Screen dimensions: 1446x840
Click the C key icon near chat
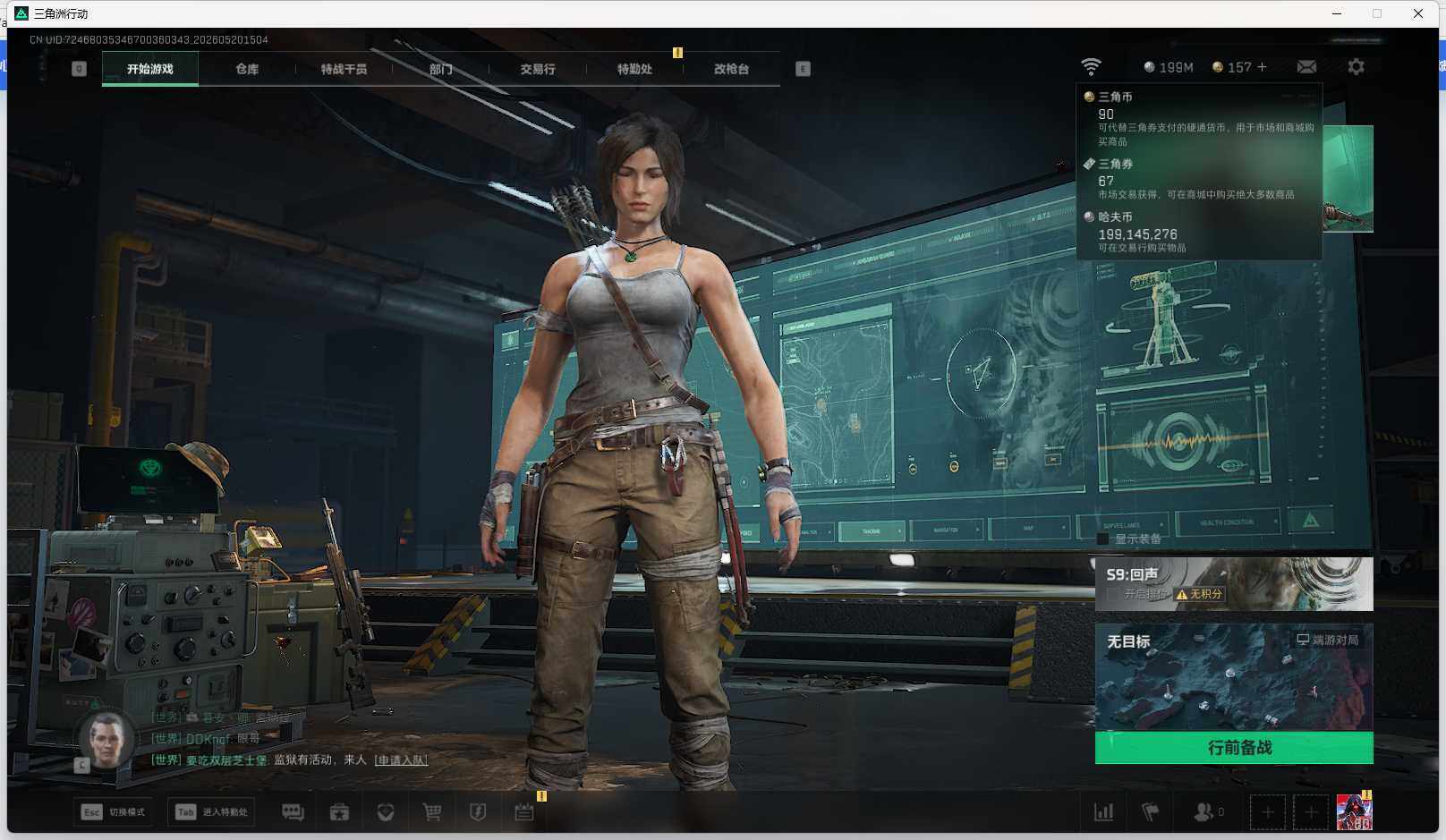[81, 766]
